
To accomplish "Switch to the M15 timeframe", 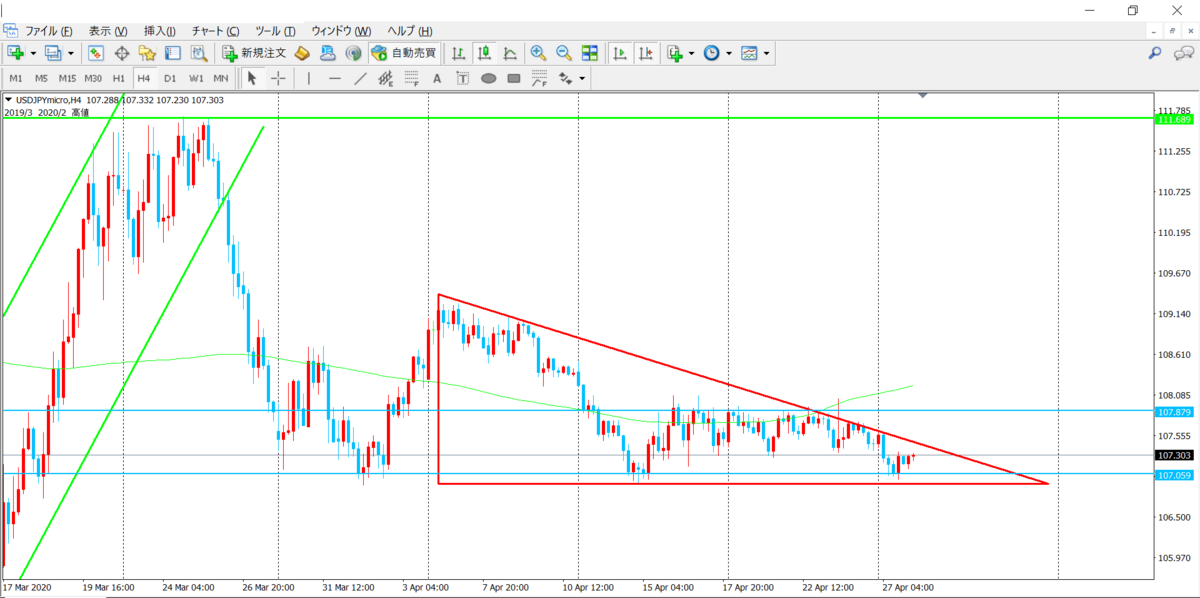I will [67, 78].
